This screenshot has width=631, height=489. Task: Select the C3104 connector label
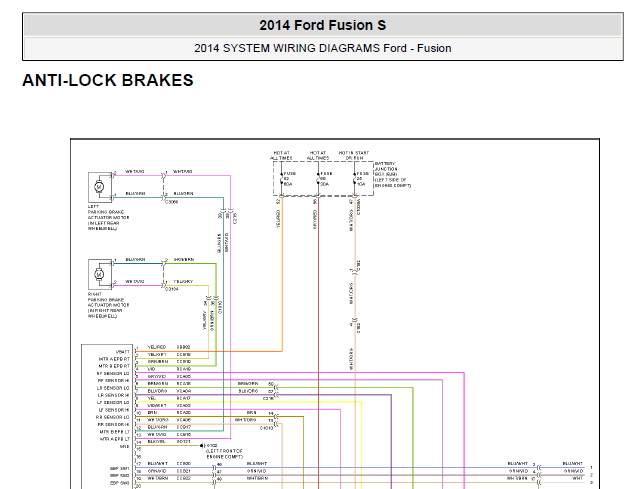click(171, 289)
